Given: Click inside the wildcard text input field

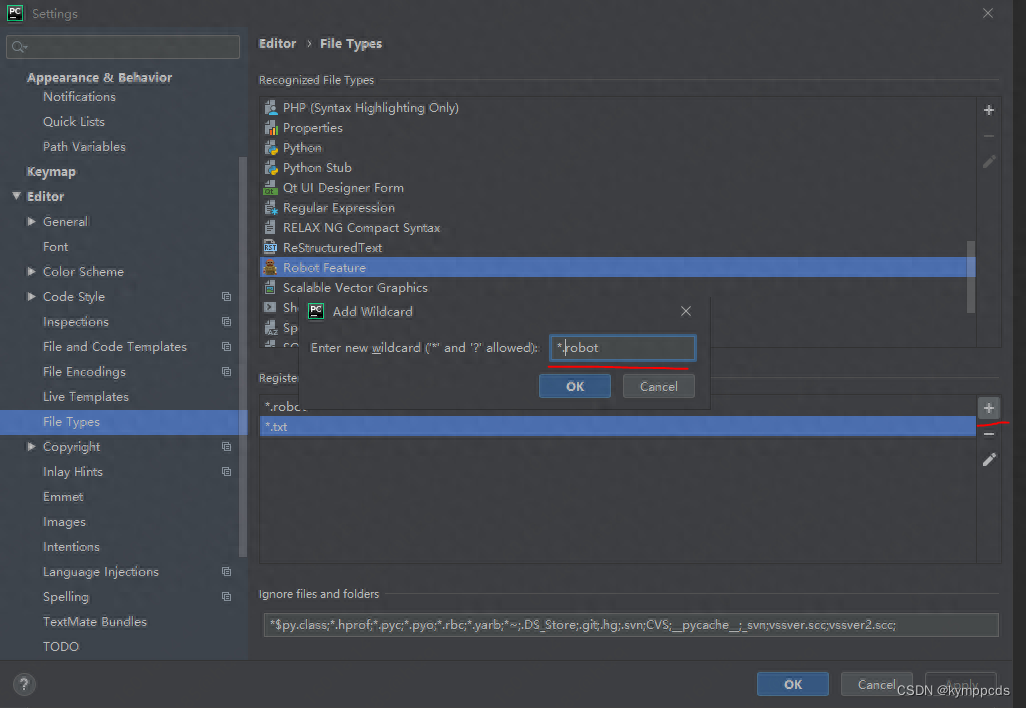Looking at the screenshot, I should (622, 347).
